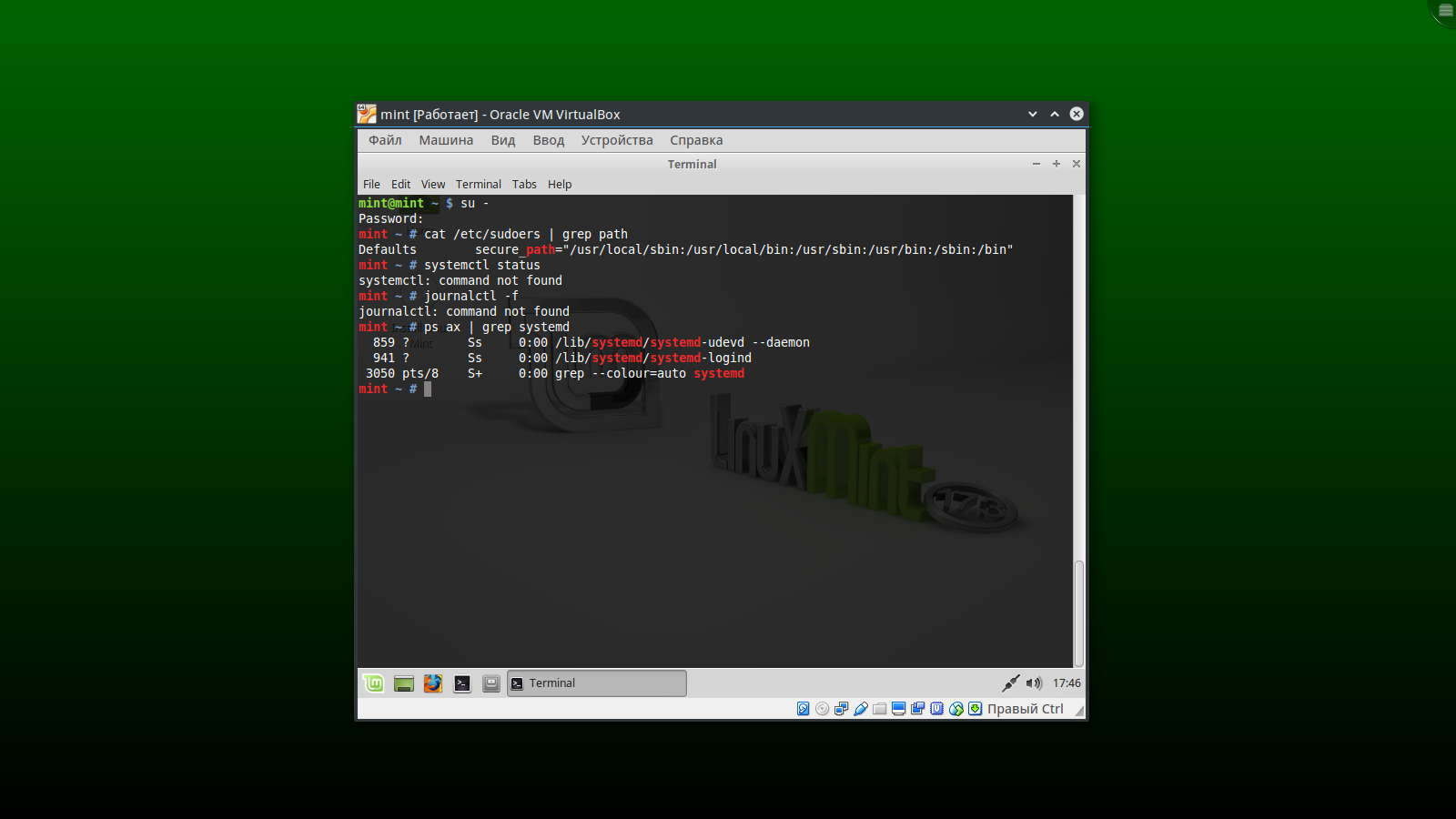Open the terminal Tabs menu
Viewport: 1456px width, 819px height.
click(x=524, y=184)
